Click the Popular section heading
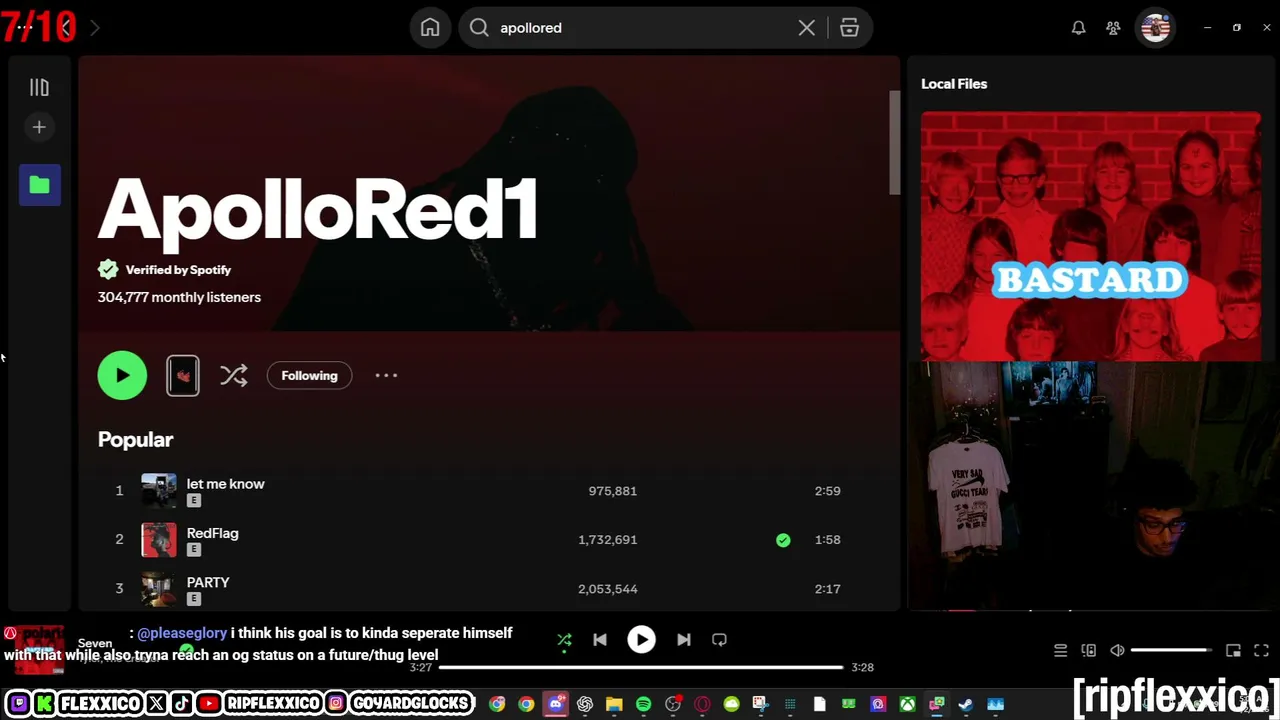Viewport: 1280px width, 720px height. click(135, 440)
